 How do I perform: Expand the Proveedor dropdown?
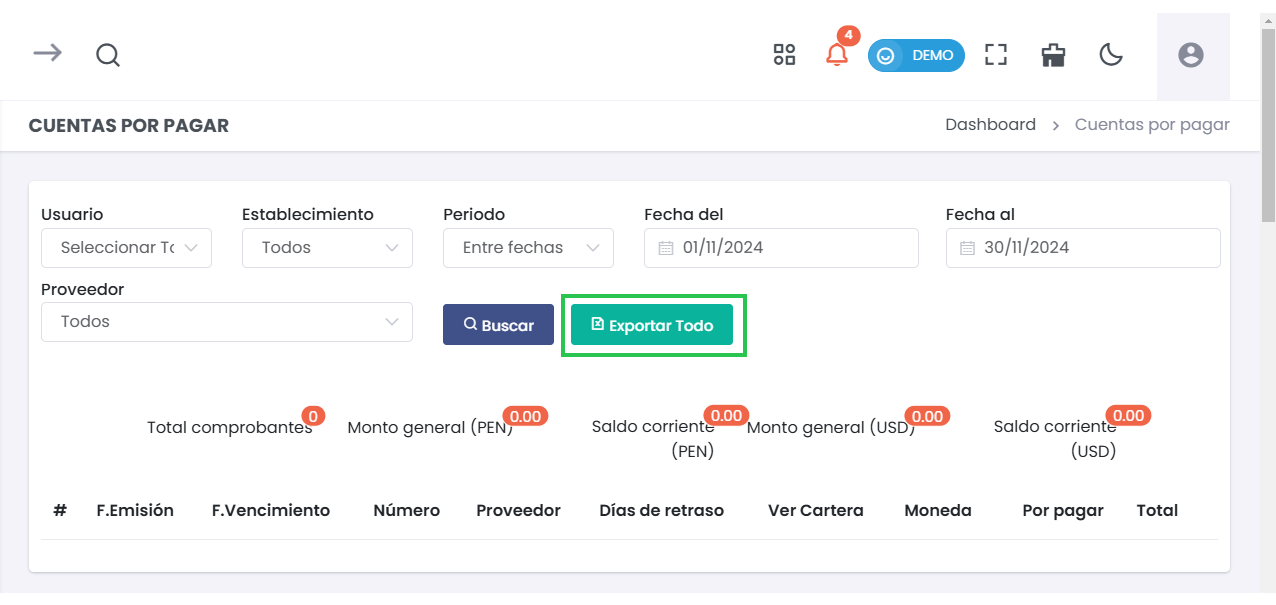tap(226, 321)
